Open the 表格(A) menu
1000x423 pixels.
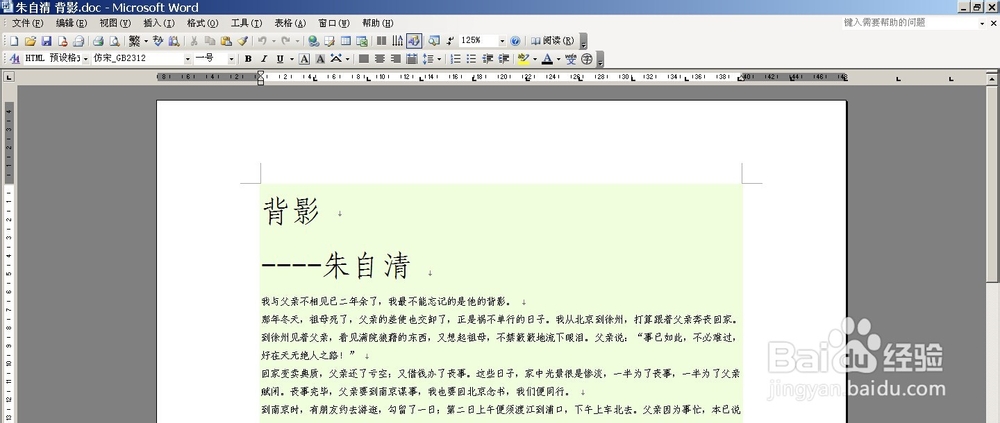[290, 23]
